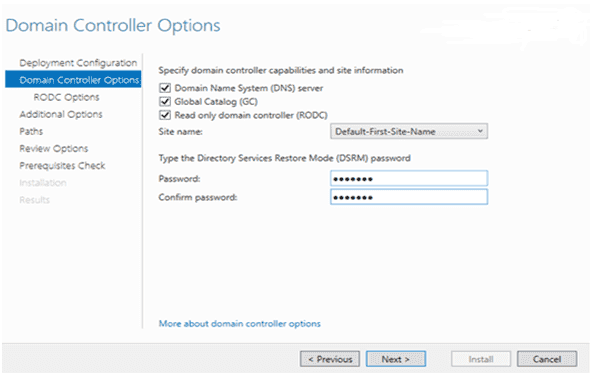Go to Deployment Configuration step
Screen dimensions: 605x381
tap(78, 63)
